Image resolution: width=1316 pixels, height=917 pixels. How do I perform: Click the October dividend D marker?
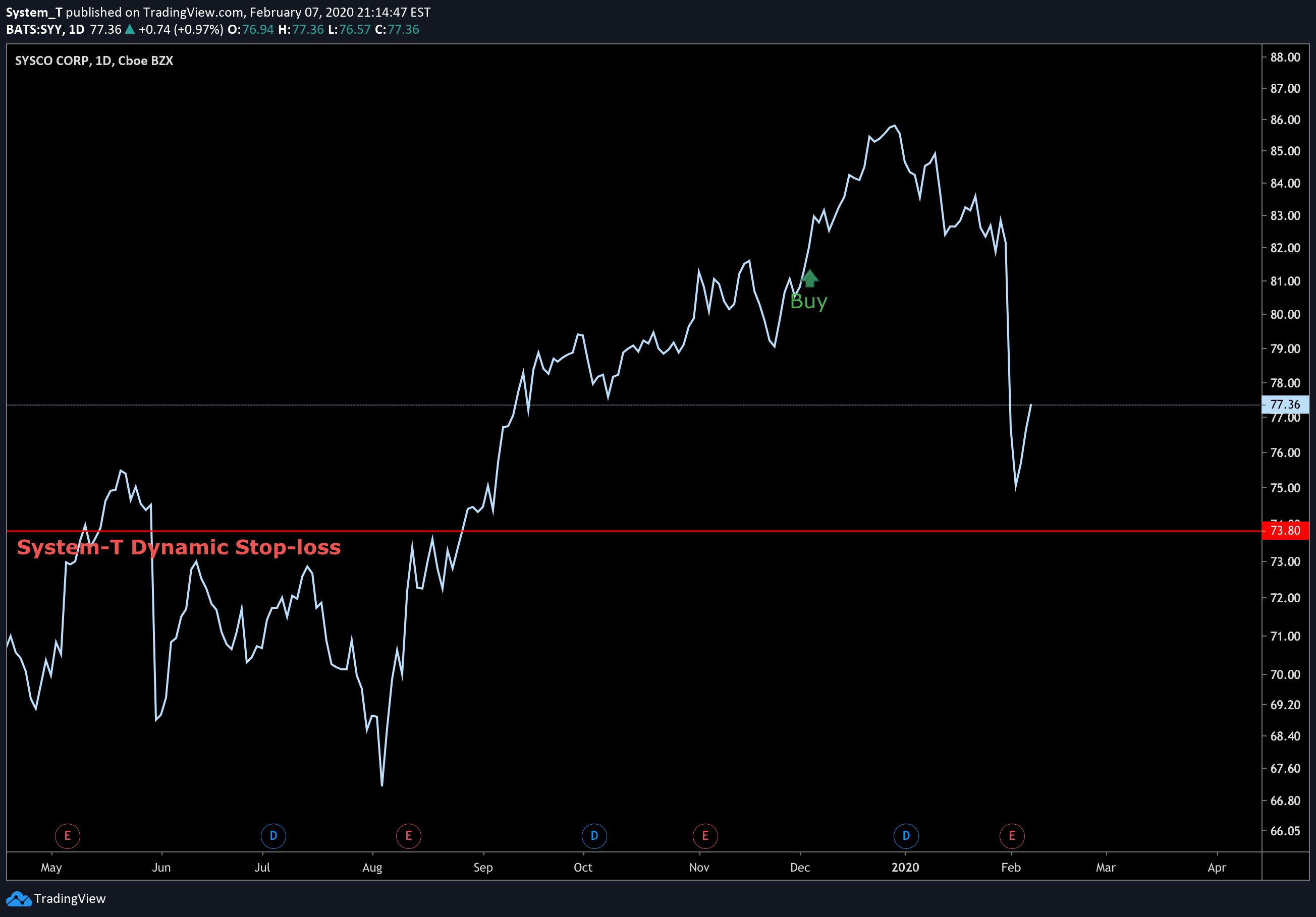point(594,836)
